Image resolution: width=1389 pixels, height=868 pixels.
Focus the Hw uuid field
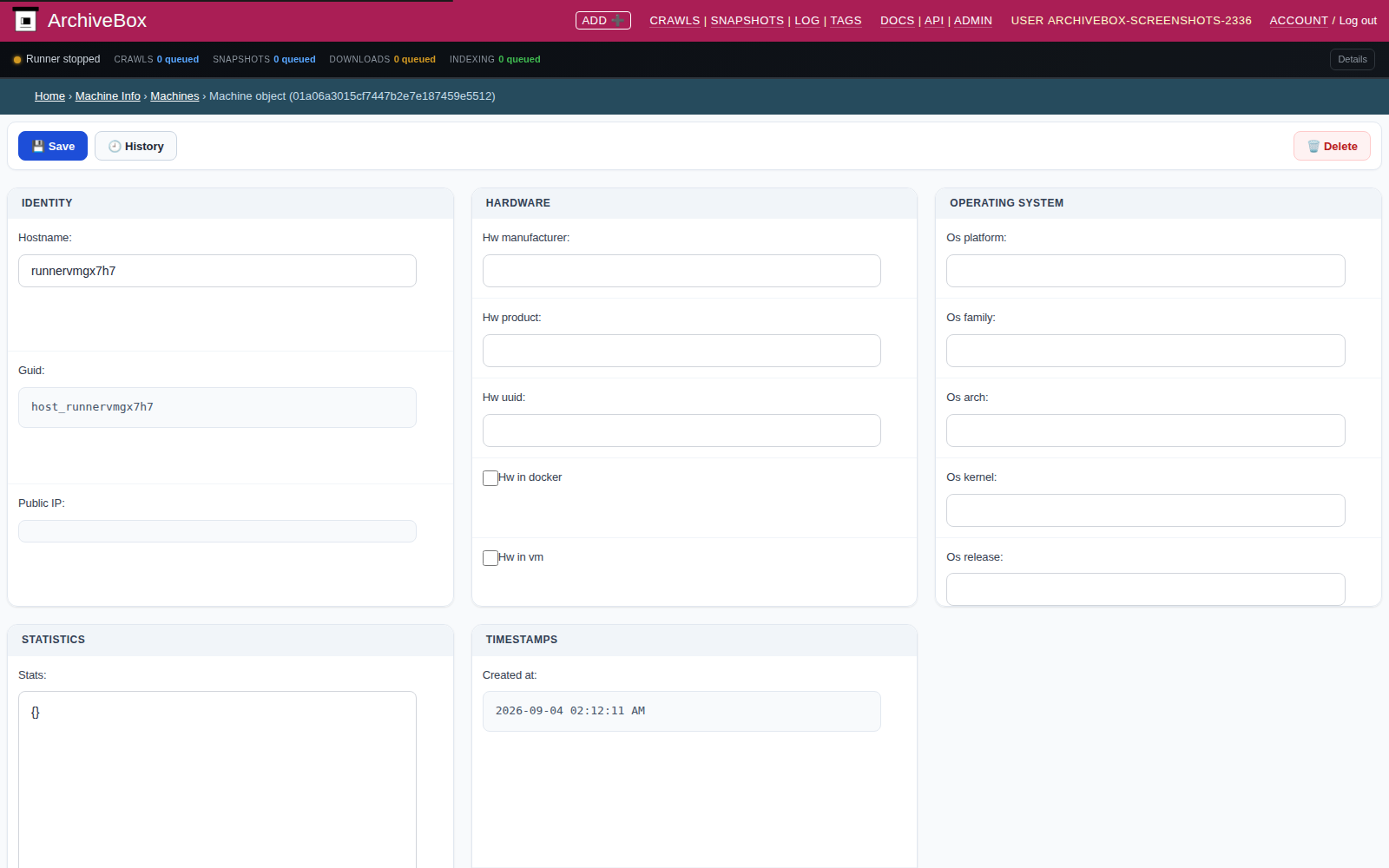coord(681,431)
